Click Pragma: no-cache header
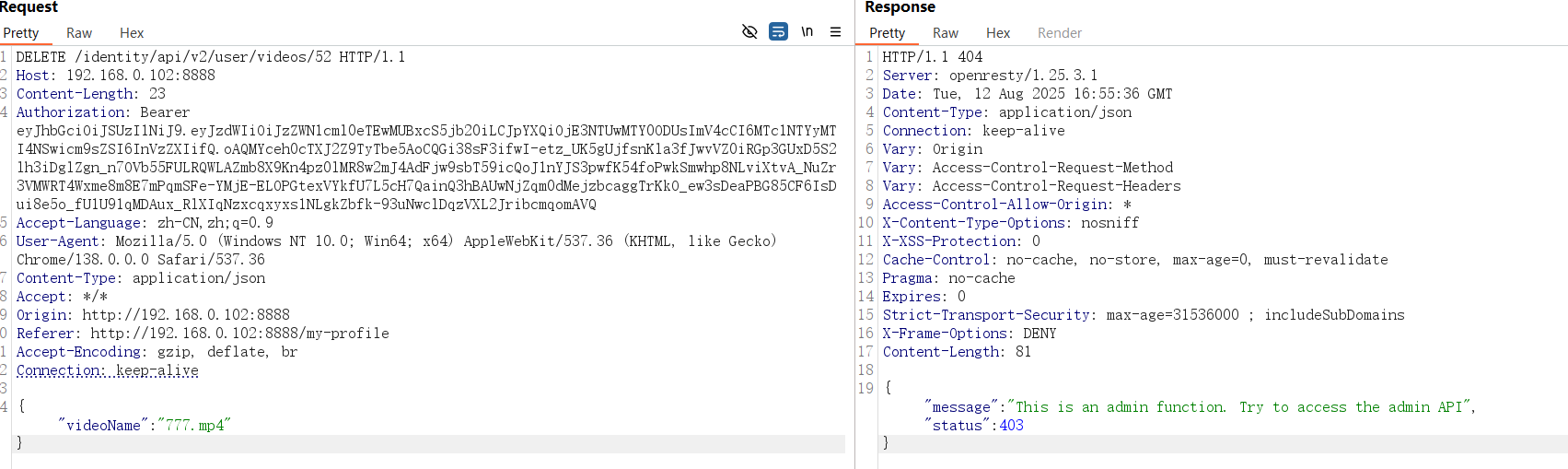 [x=949, y=278]
